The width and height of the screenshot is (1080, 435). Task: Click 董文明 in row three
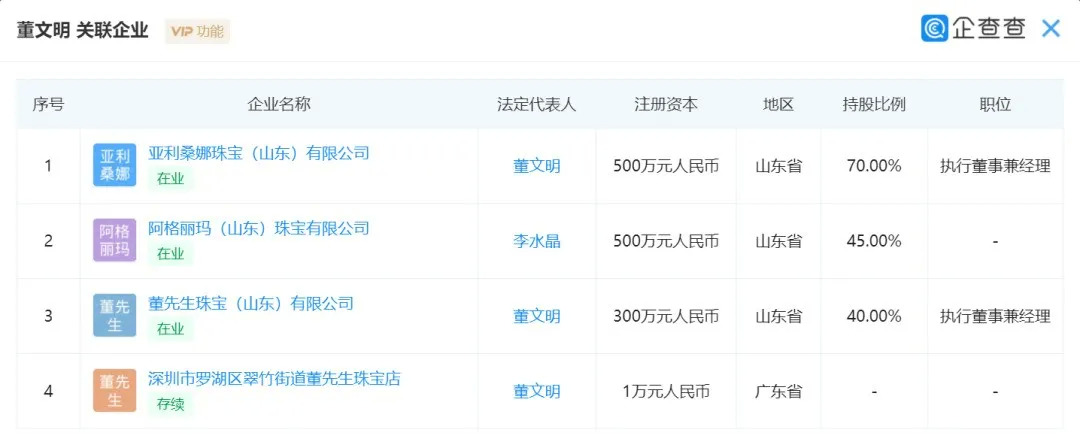click(537, 316)
